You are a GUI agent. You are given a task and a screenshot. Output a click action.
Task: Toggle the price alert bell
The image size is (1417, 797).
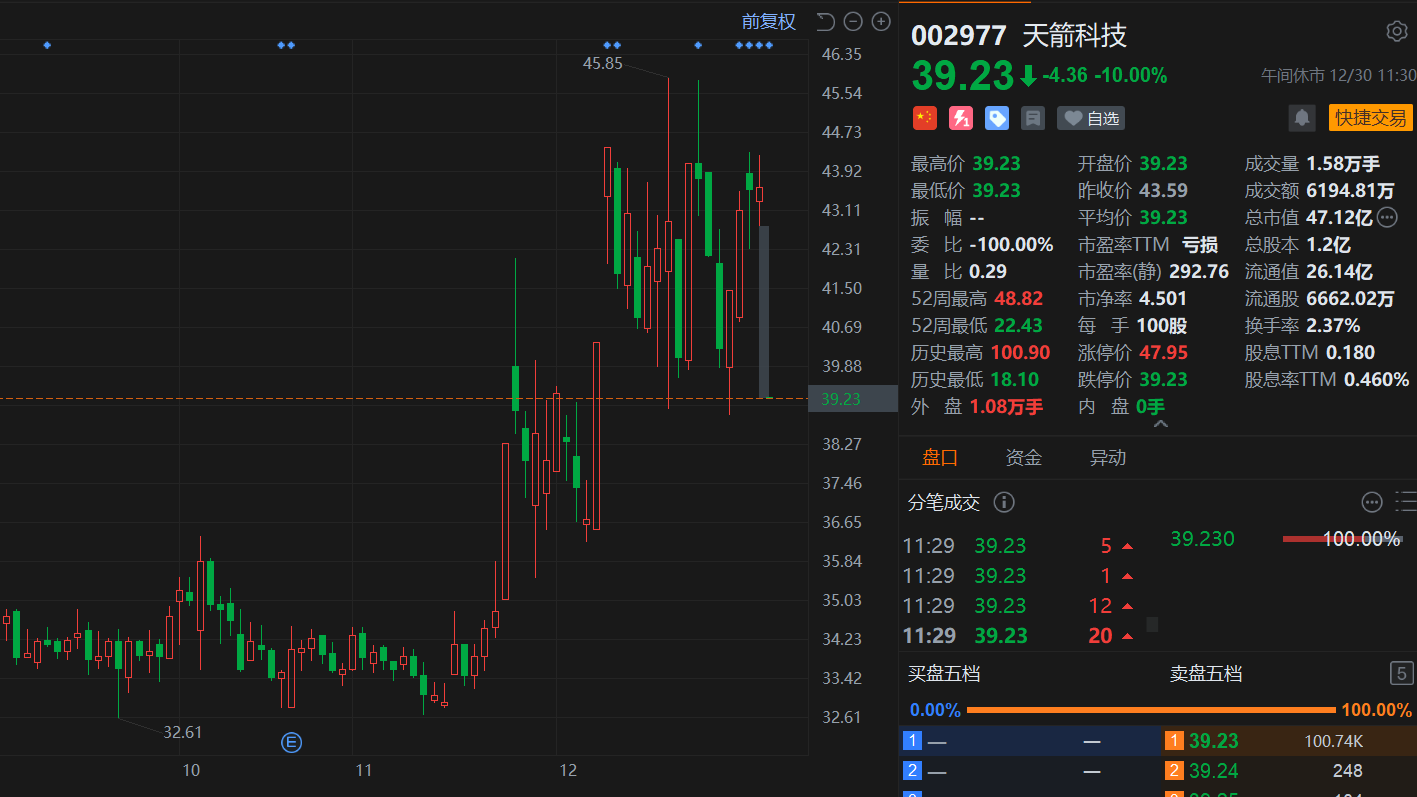(1302, 118)
